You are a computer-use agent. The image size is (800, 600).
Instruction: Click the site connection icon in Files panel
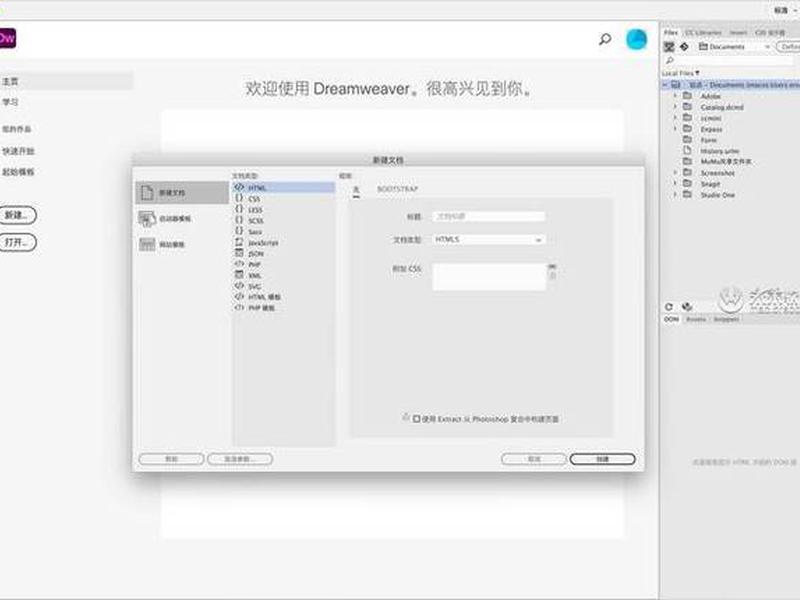coord(669,47)
